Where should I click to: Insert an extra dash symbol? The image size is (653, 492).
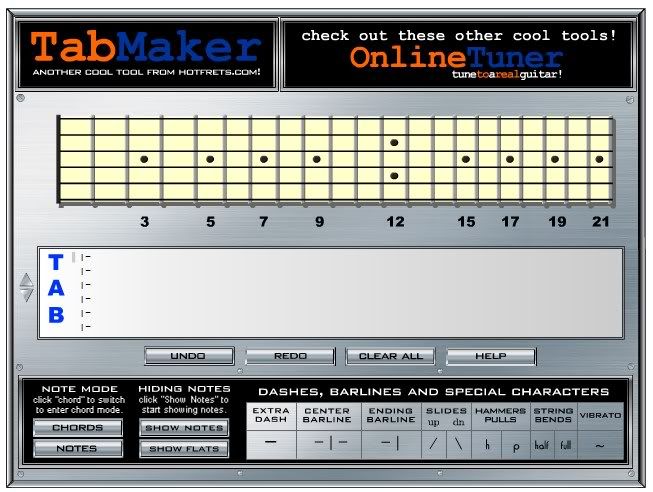[x=271, y=445]
